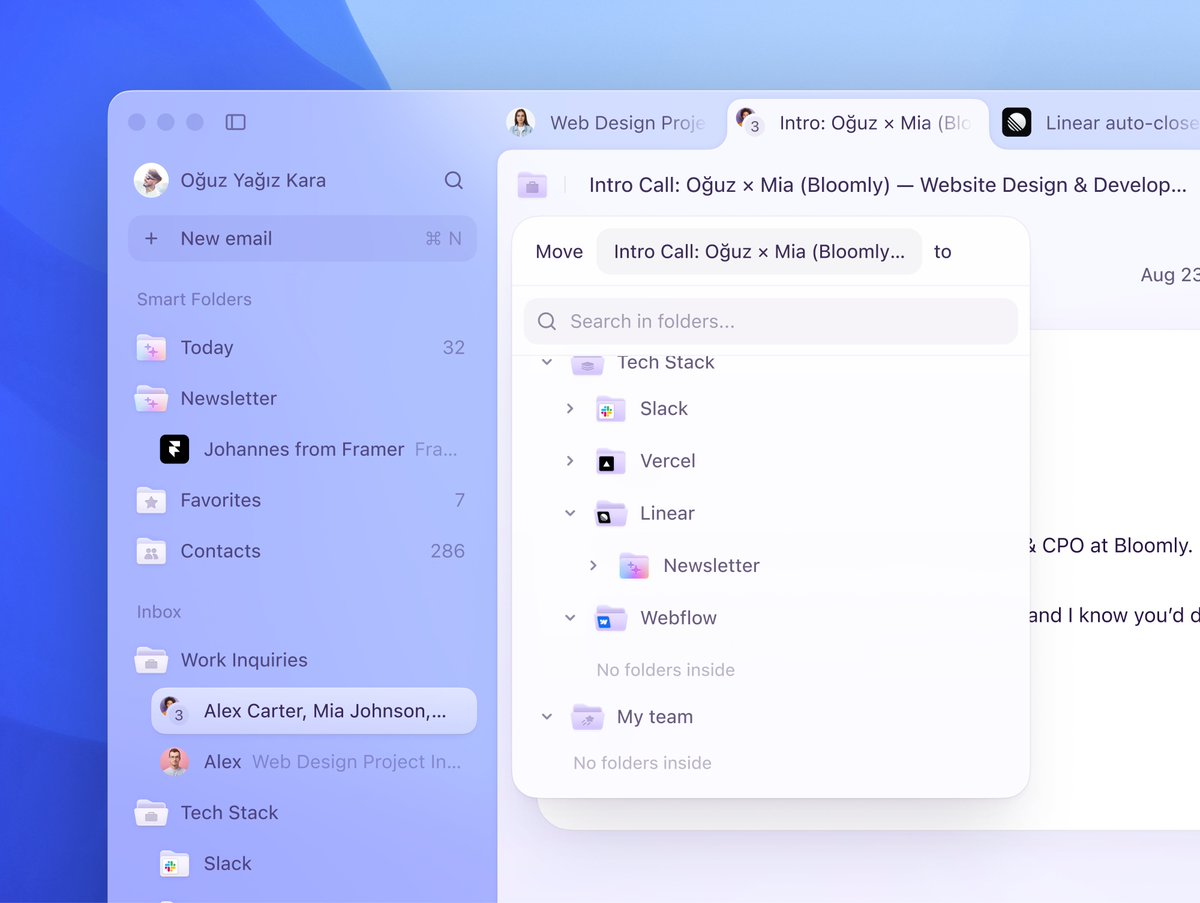Collapse the Webflow folder chevron
This screenshot has height=903, width=1200.
570,618
